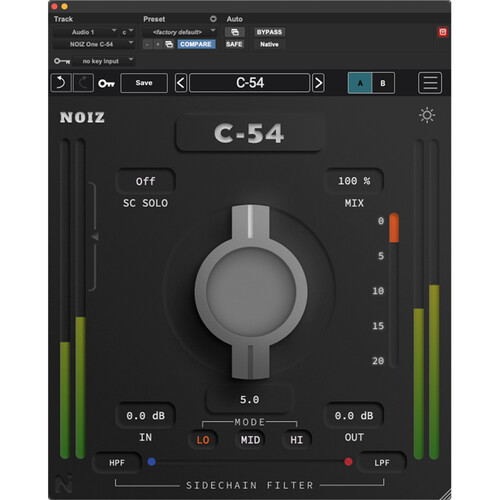Click the Native button

[x=269, y=44]
